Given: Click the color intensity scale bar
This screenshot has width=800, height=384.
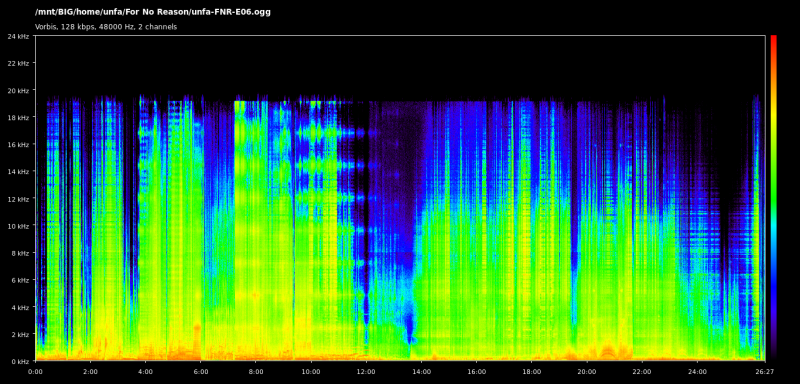Looking at the screenshot, I should coord(774,198).
